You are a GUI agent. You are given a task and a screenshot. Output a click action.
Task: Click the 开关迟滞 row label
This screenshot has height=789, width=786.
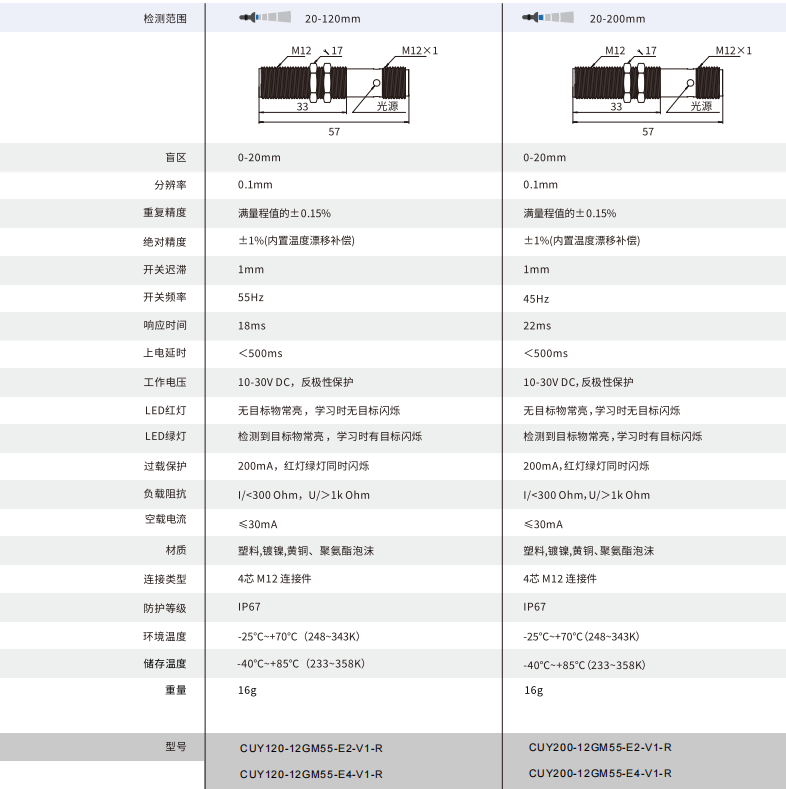coord(165,270)
